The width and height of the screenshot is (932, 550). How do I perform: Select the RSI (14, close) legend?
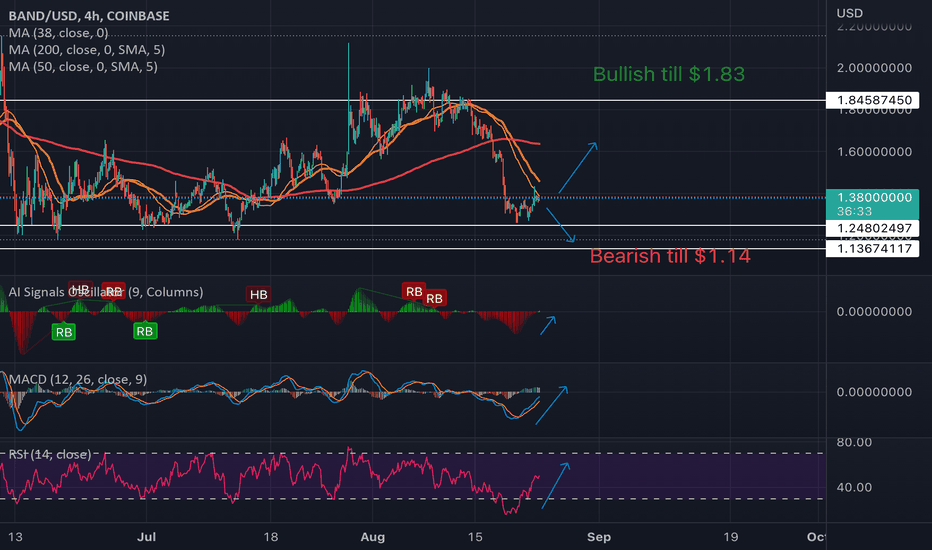point(50,454)
